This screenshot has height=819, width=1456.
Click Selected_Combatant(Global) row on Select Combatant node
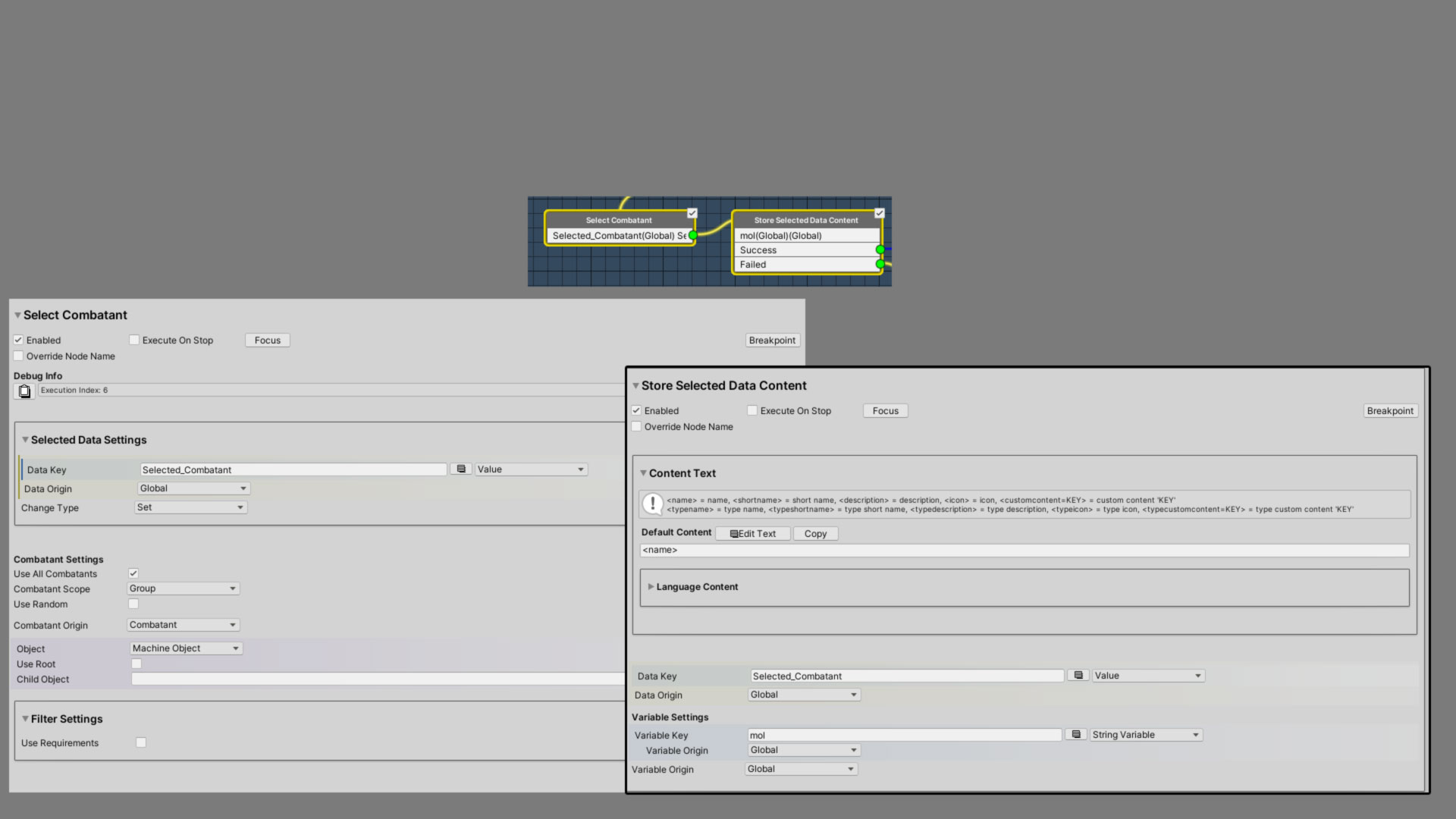618,236
